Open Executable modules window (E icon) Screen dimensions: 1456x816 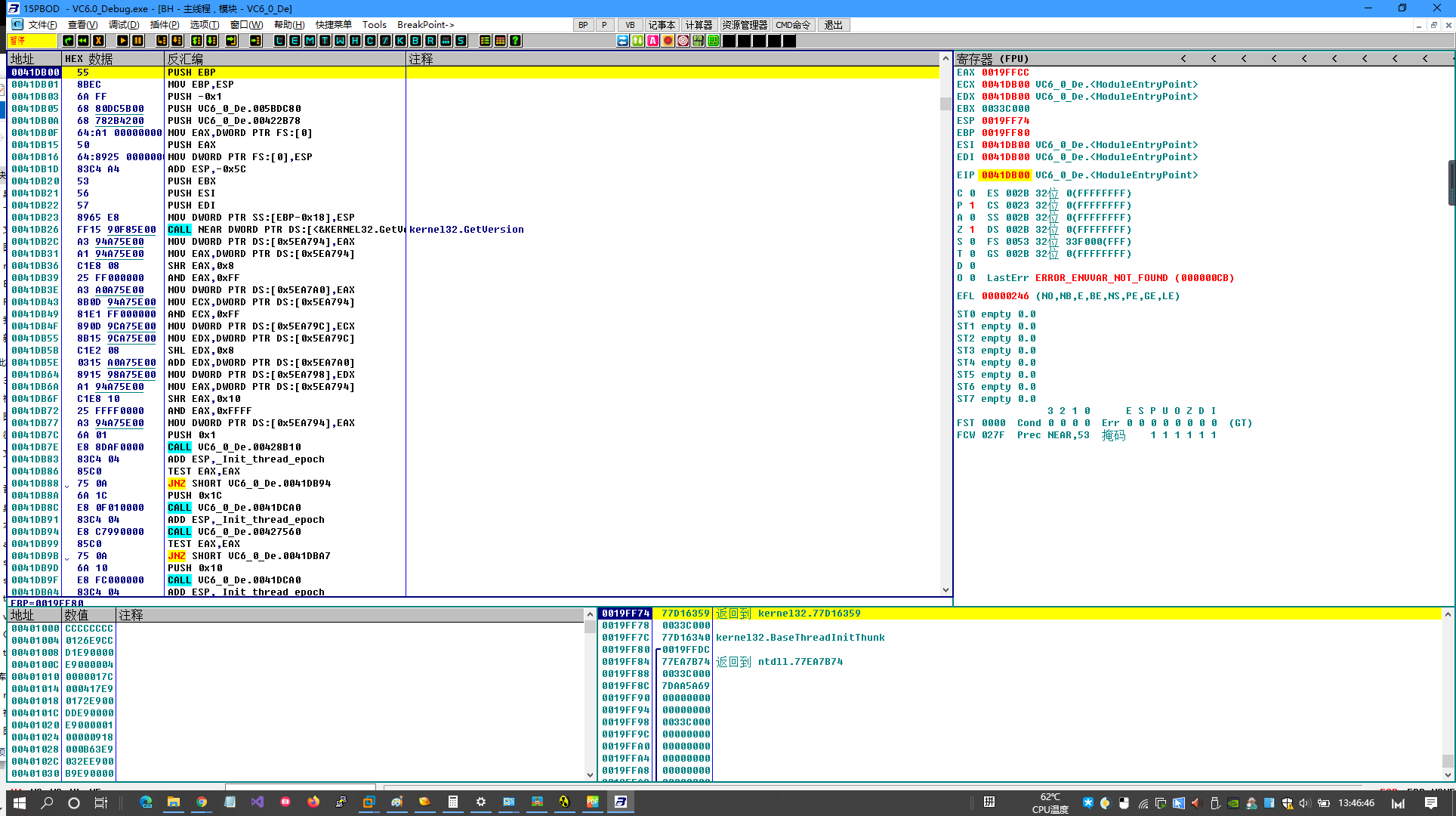(295, 41)
